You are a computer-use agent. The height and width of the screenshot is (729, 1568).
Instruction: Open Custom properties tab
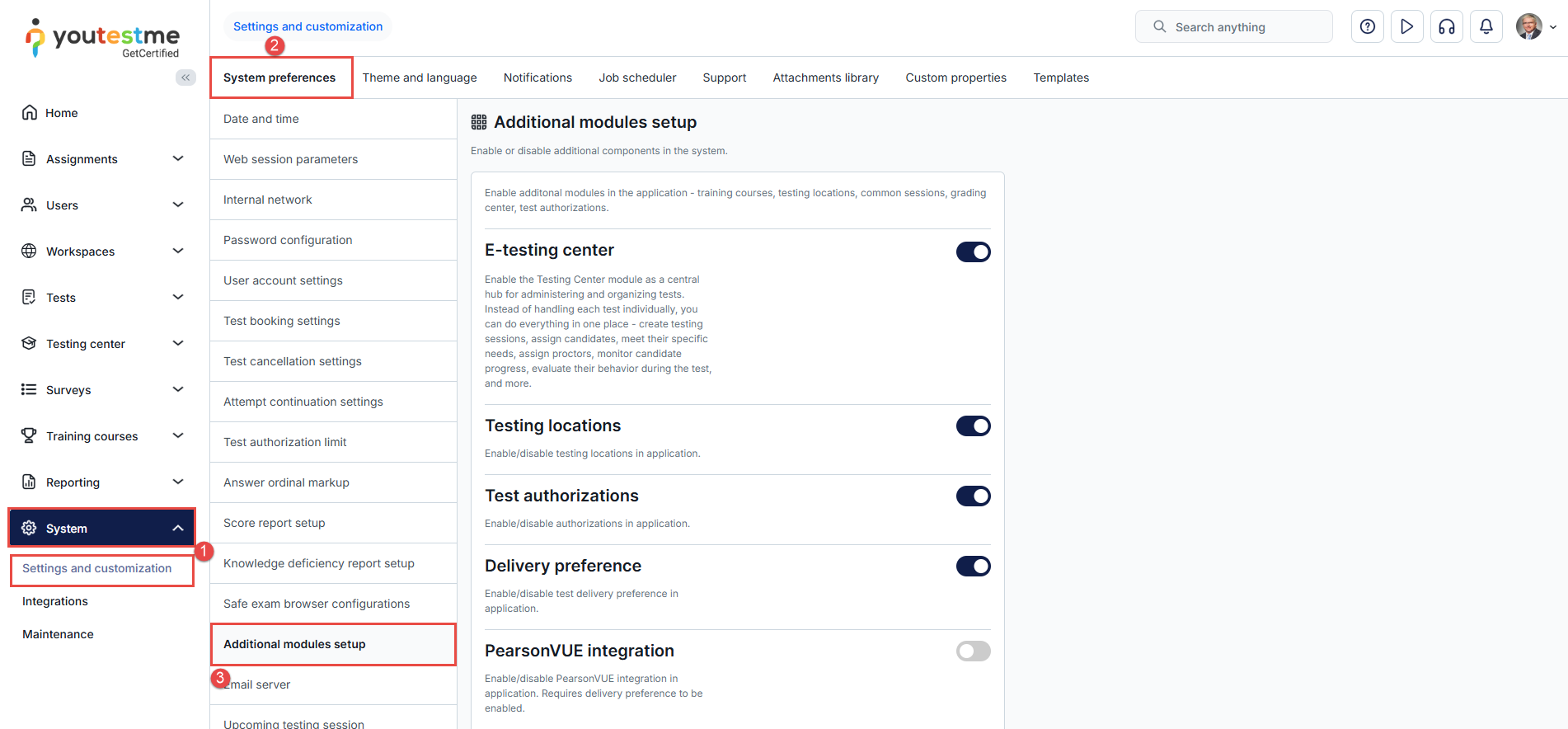pos(956,78)
